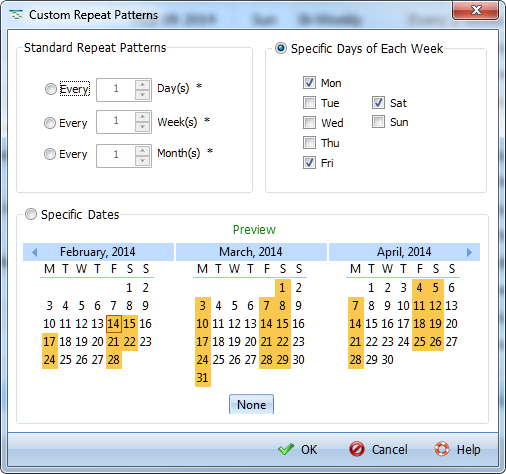Advance calendar with right arrow next to April
The width and height of the screenshot is (506, 474).
(469, 252)
